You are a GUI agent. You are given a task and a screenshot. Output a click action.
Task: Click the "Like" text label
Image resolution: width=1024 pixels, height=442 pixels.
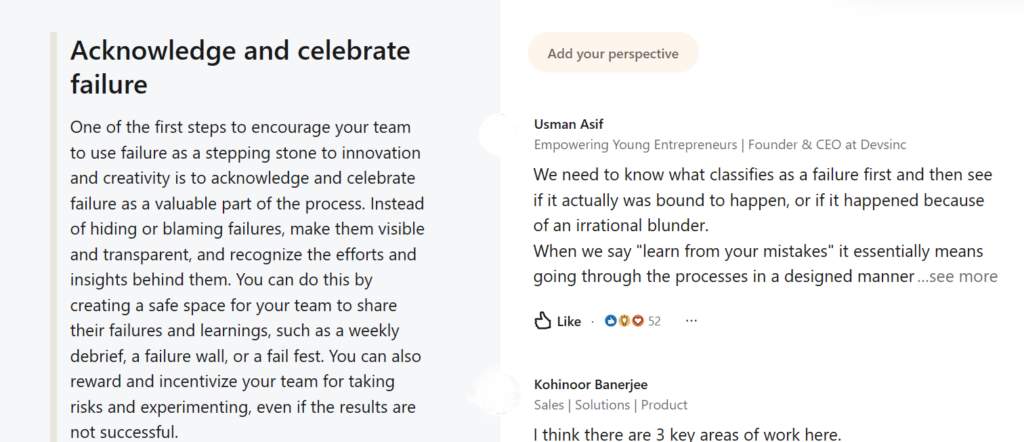coord(569,321)
